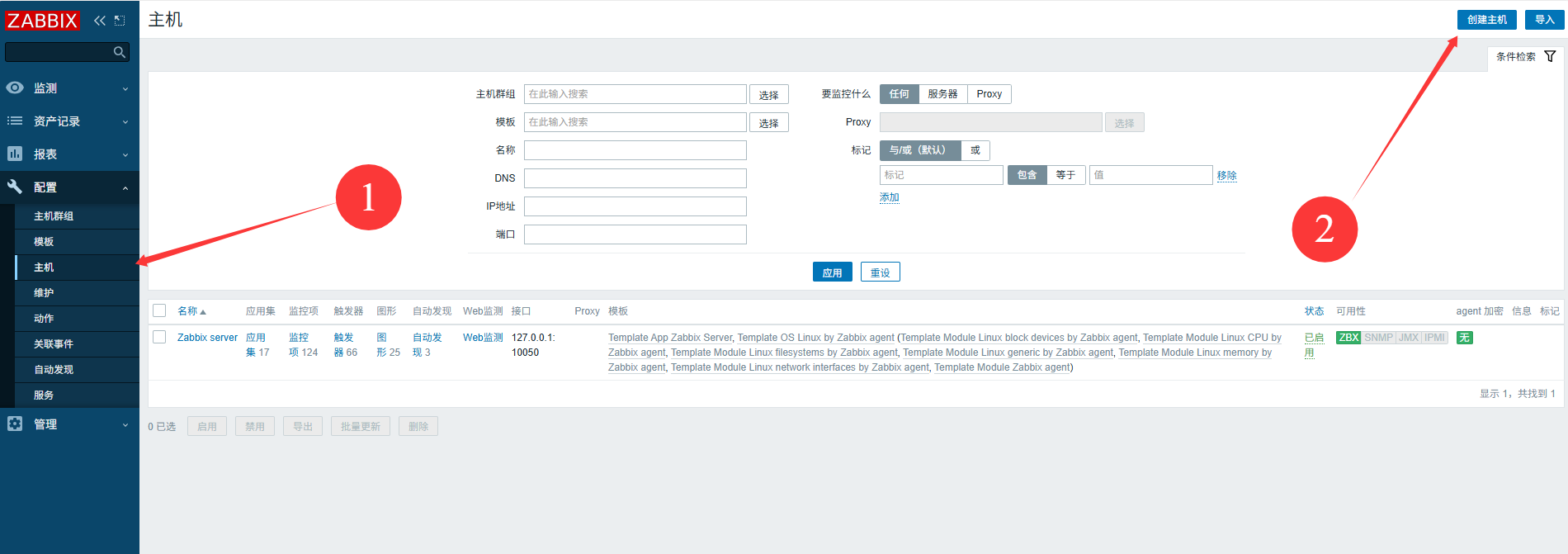Image resolution: width=1568 pixels, height=554 pixels.
Task: Open 自动发现 submenu item
Action: click(77, 370)
